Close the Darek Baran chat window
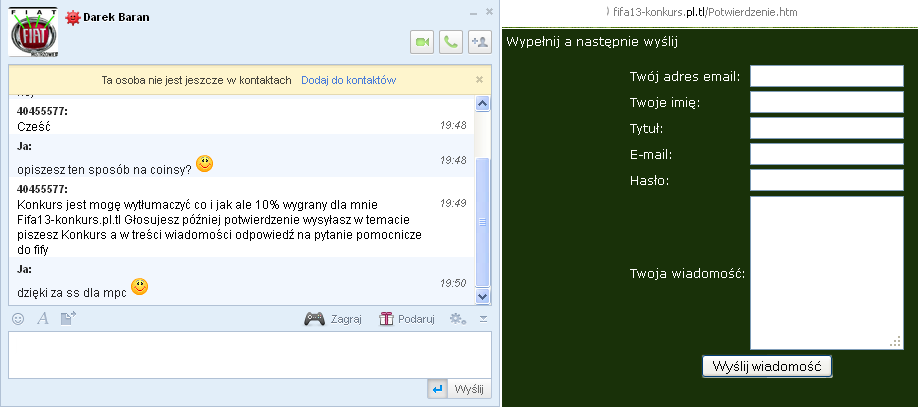The width and height of the screenshot is (918, 407). tap(489, 12)
